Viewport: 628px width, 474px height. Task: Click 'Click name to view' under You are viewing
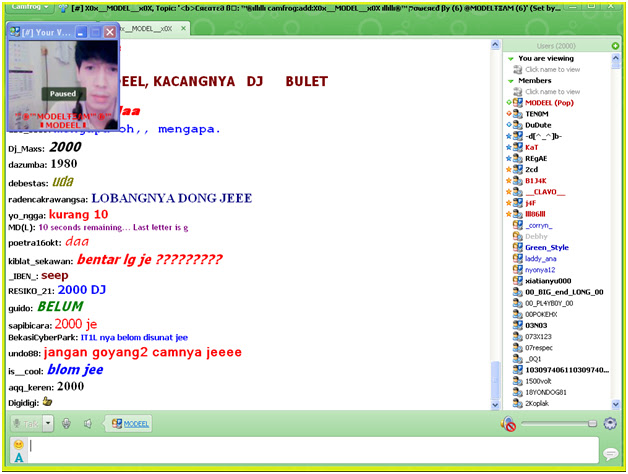tap(552, 70)
